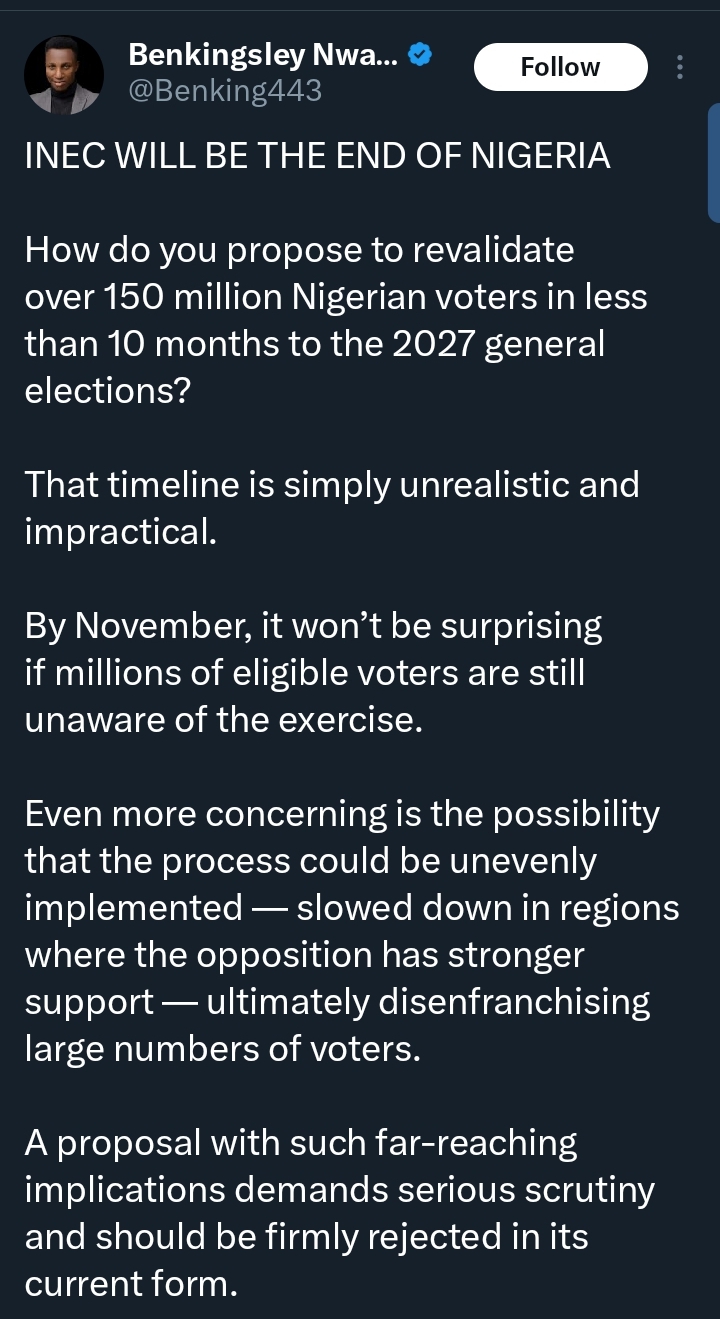This screenshot has height=1319, width=720.
Task: Select the headline INEC WILL BE THE END OF NIGERIA
Action: point(317,155)
